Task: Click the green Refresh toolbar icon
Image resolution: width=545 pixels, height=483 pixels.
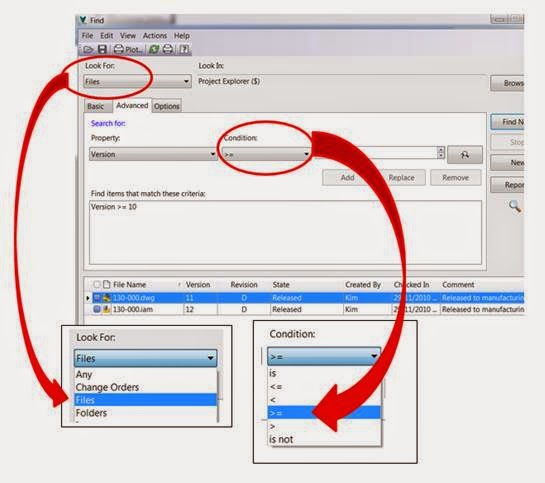Action: click(154, 49)
